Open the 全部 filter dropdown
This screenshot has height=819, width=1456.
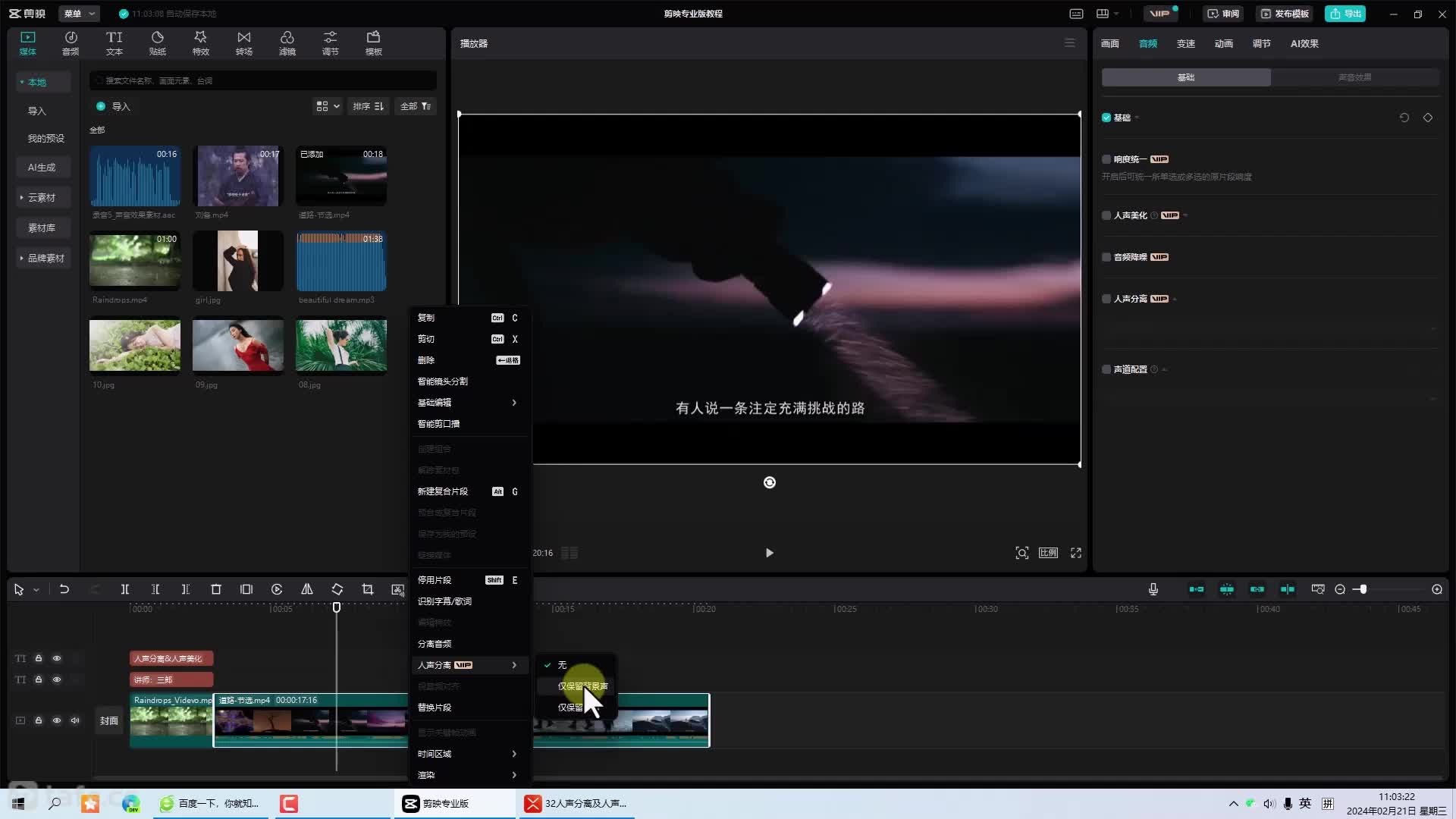click(415, 106)
